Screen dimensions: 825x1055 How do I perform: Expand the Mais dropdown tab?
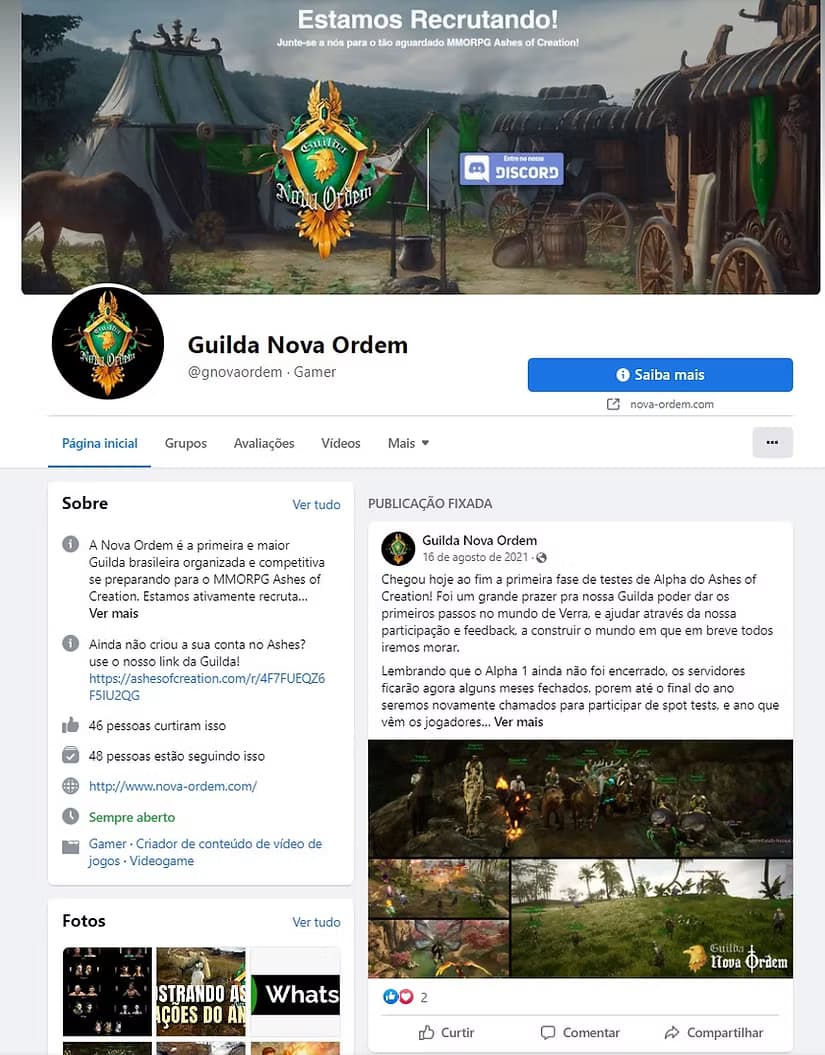pyautogui.click(x=408, y=443)
